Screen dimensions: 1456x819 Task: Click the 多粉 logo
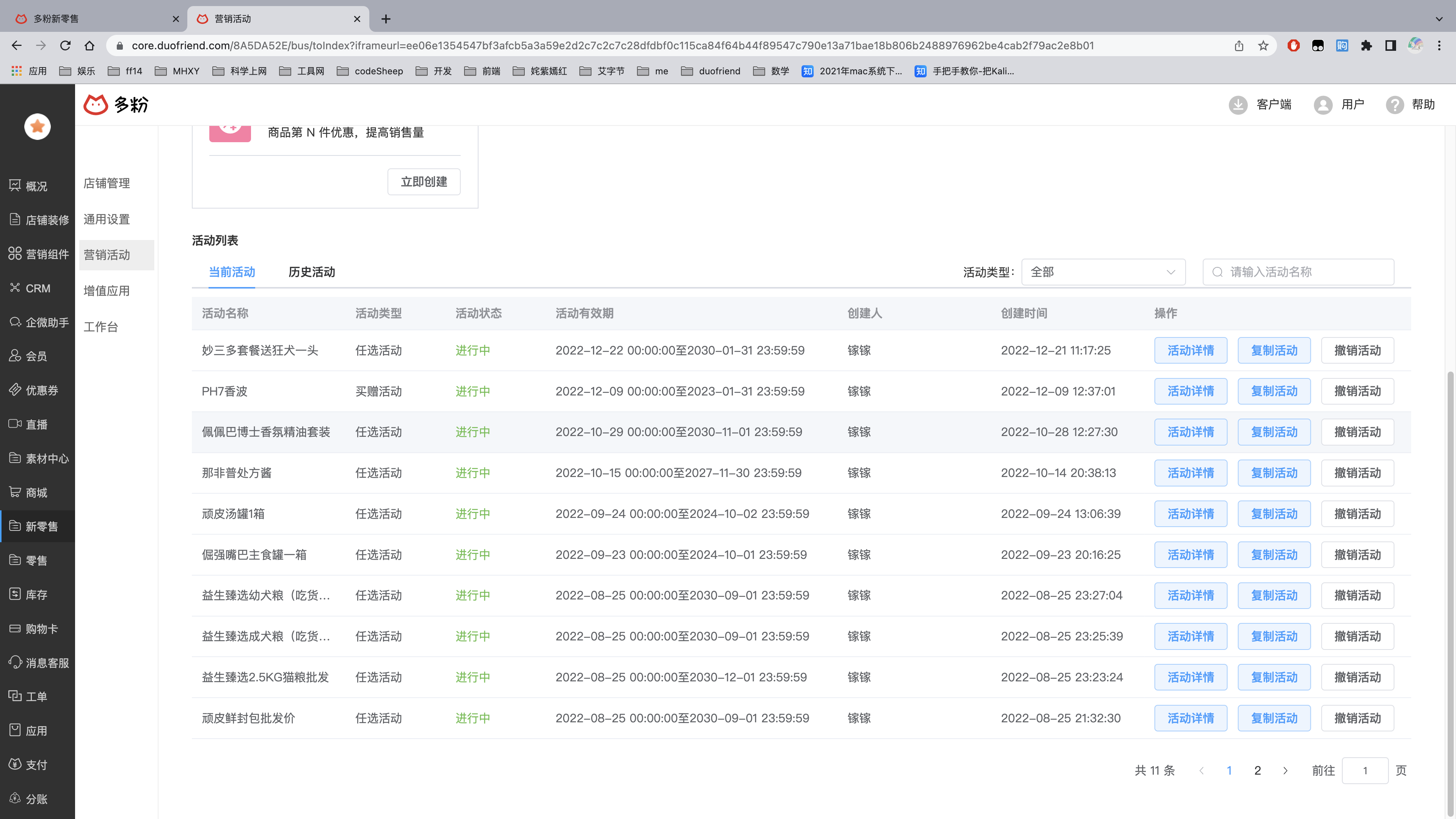[x=116, y=105]
